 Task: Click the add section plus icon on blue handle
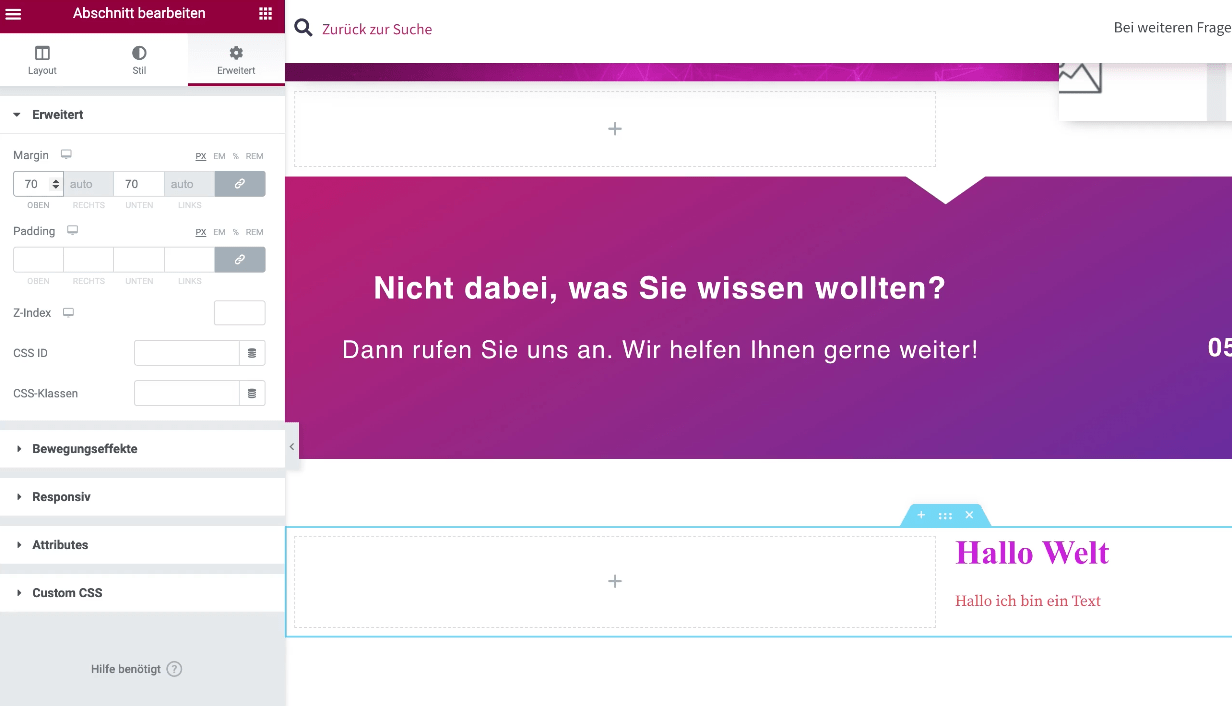click(x=921, y=515)
